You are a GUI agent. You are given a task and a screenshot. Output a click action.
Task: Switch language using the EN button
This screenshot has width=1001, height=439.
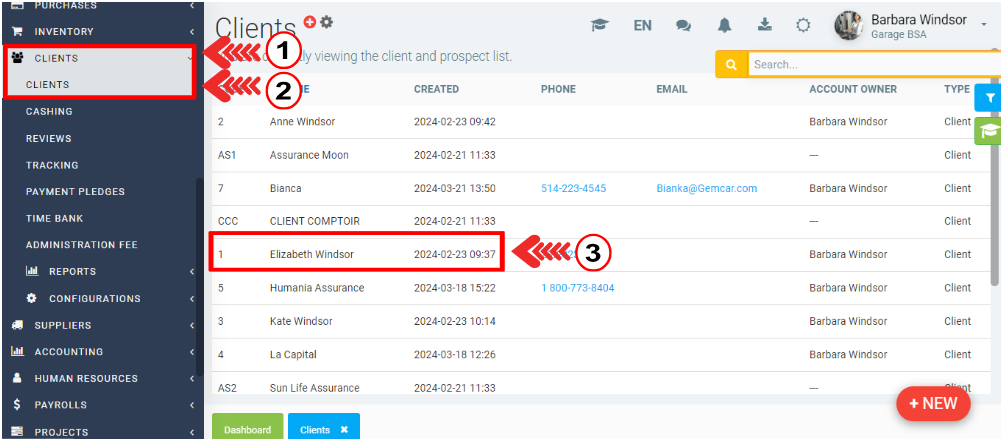[x=642, y=25]
